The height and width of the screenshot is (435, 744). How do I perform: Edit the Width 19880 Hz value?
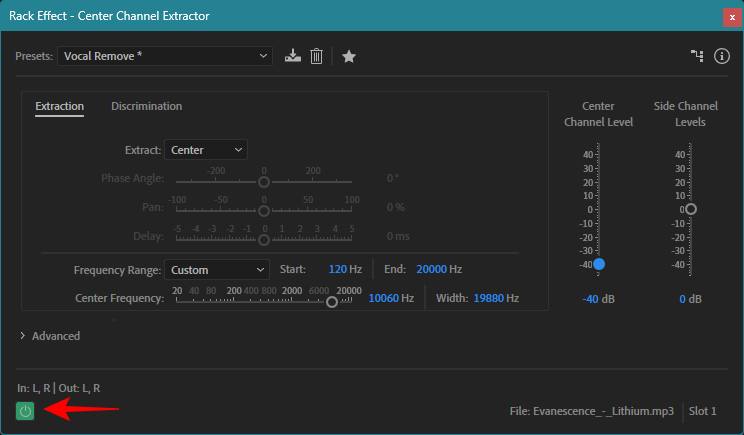pyautogui.click(x=486, y=298)
